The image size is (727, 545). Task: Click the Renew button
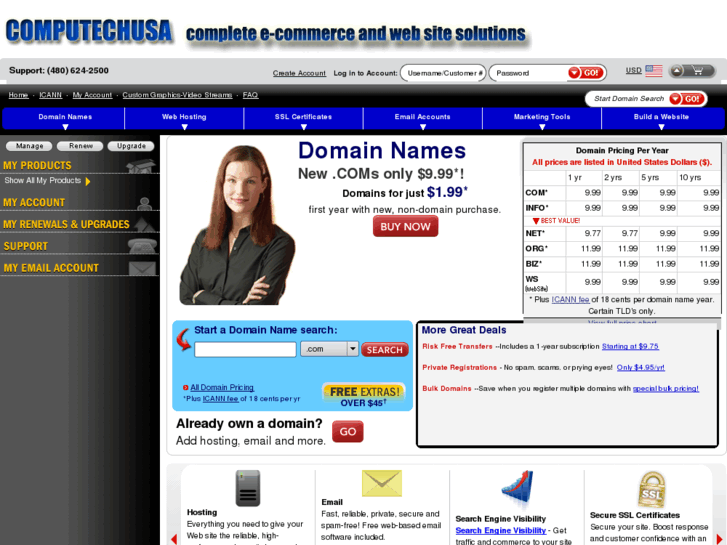coord(80,146)
